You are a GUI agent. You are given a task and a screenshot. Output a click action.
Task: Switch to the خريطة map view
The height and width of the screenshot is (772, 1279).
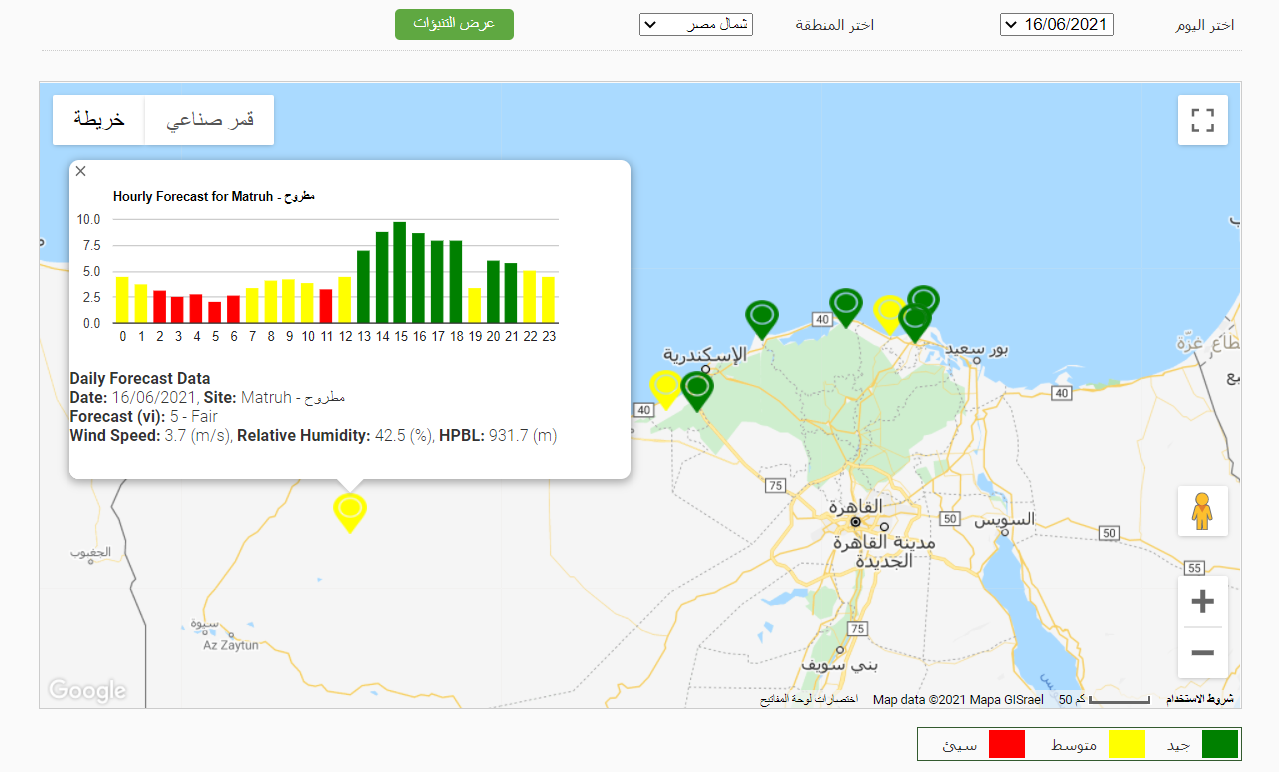click(99, 120)
